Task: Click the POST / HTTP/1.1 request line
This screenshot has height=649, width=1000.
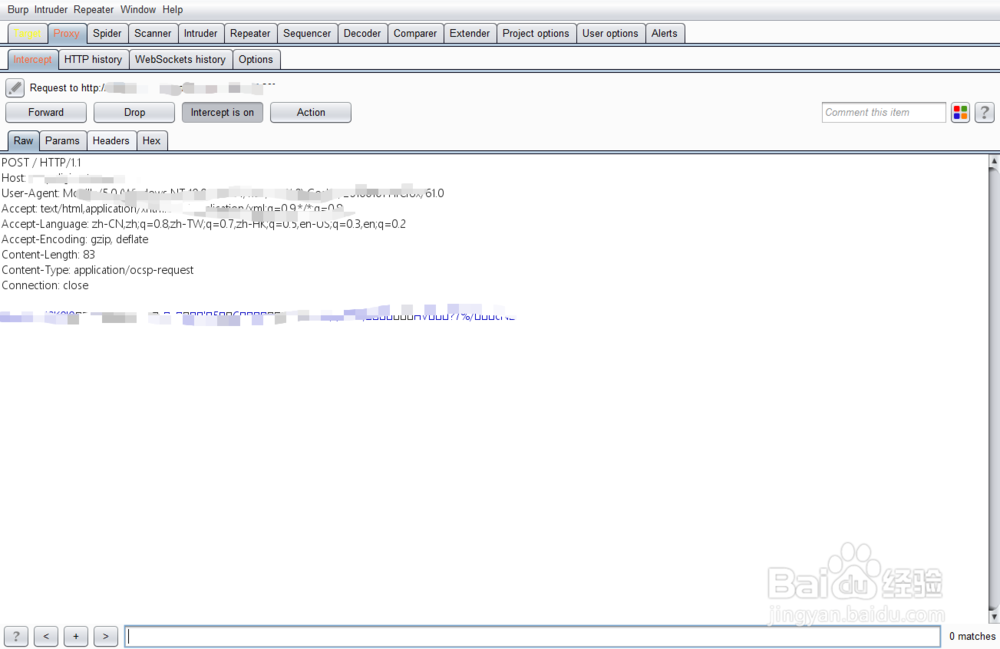Action: pyautogui.click(x=41, y=163)
